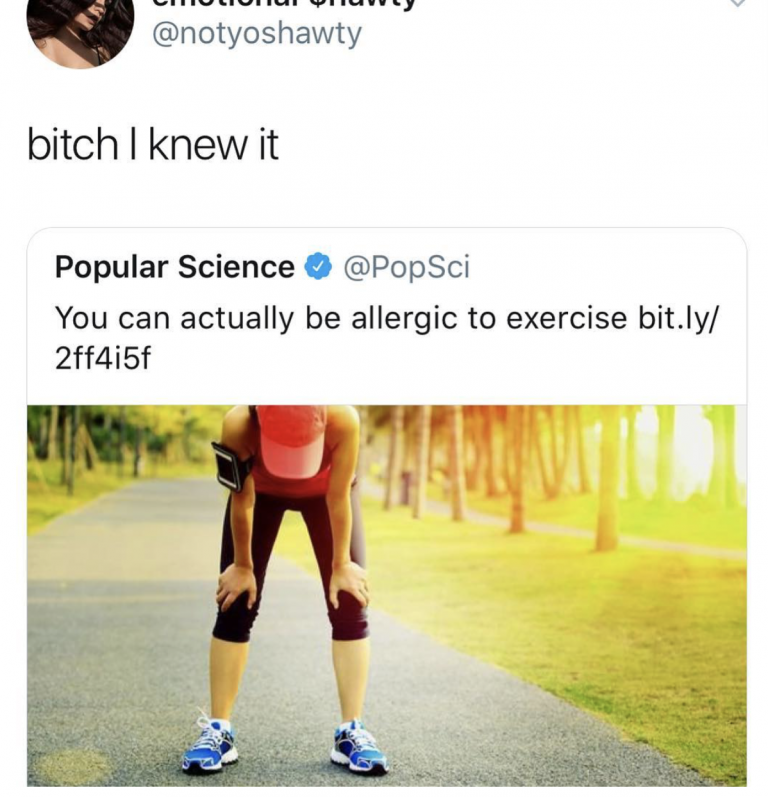Image resolution: width=768 pixels, height=797 pixels.
Task: Click the word "exercise" in quoted tweet
Action: tap(566, 318)
